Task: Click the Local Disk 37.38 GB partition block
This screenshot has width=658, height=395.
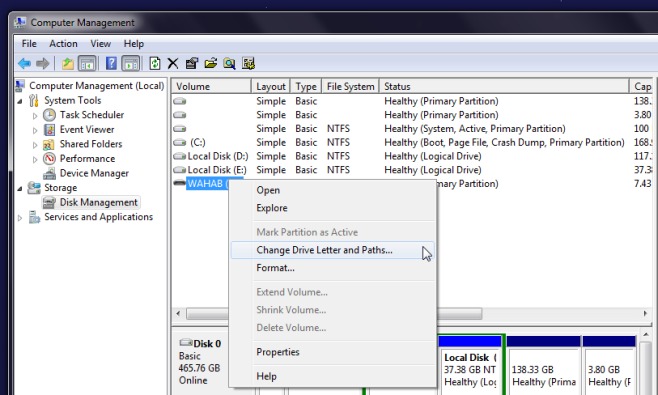Action: click(x=470, y=364)
